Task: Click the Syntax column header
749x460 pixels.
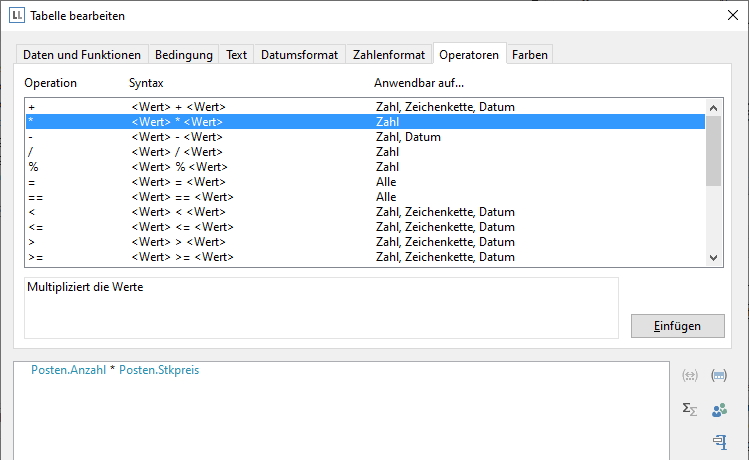Action: tap(147, 83)
